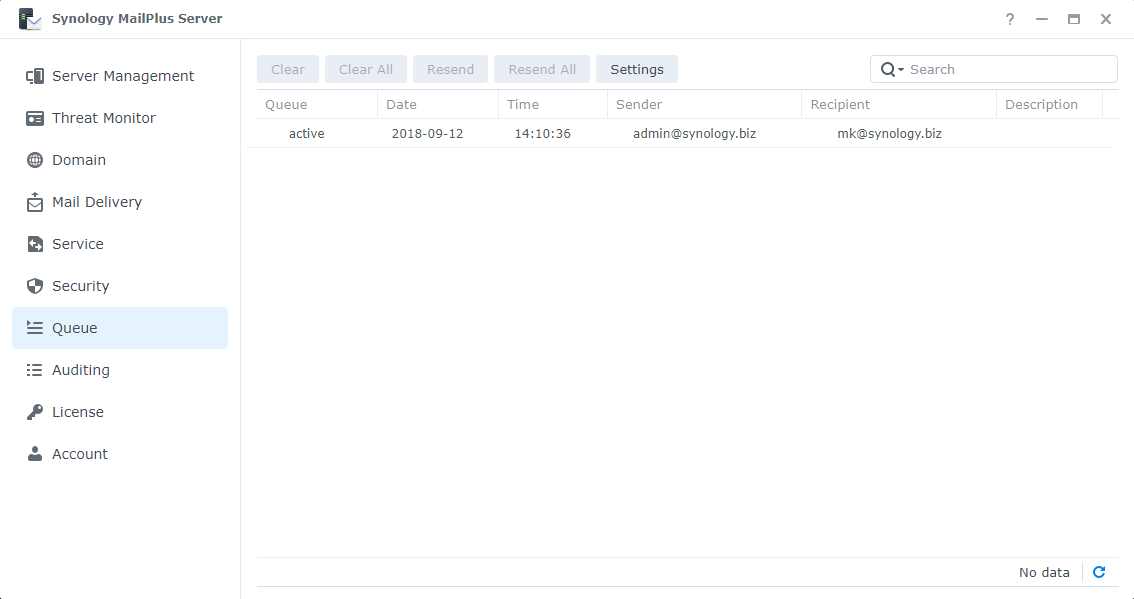Click the Clear button
Screen dimensions: 1134x599
tap(288, 69)
